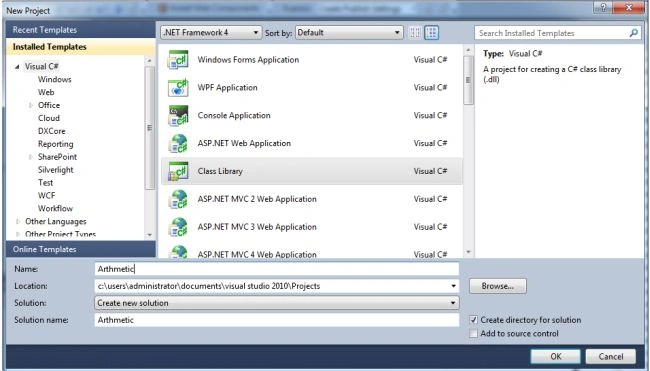Click the search magnifier icon
650x371 pixels.
633,33
